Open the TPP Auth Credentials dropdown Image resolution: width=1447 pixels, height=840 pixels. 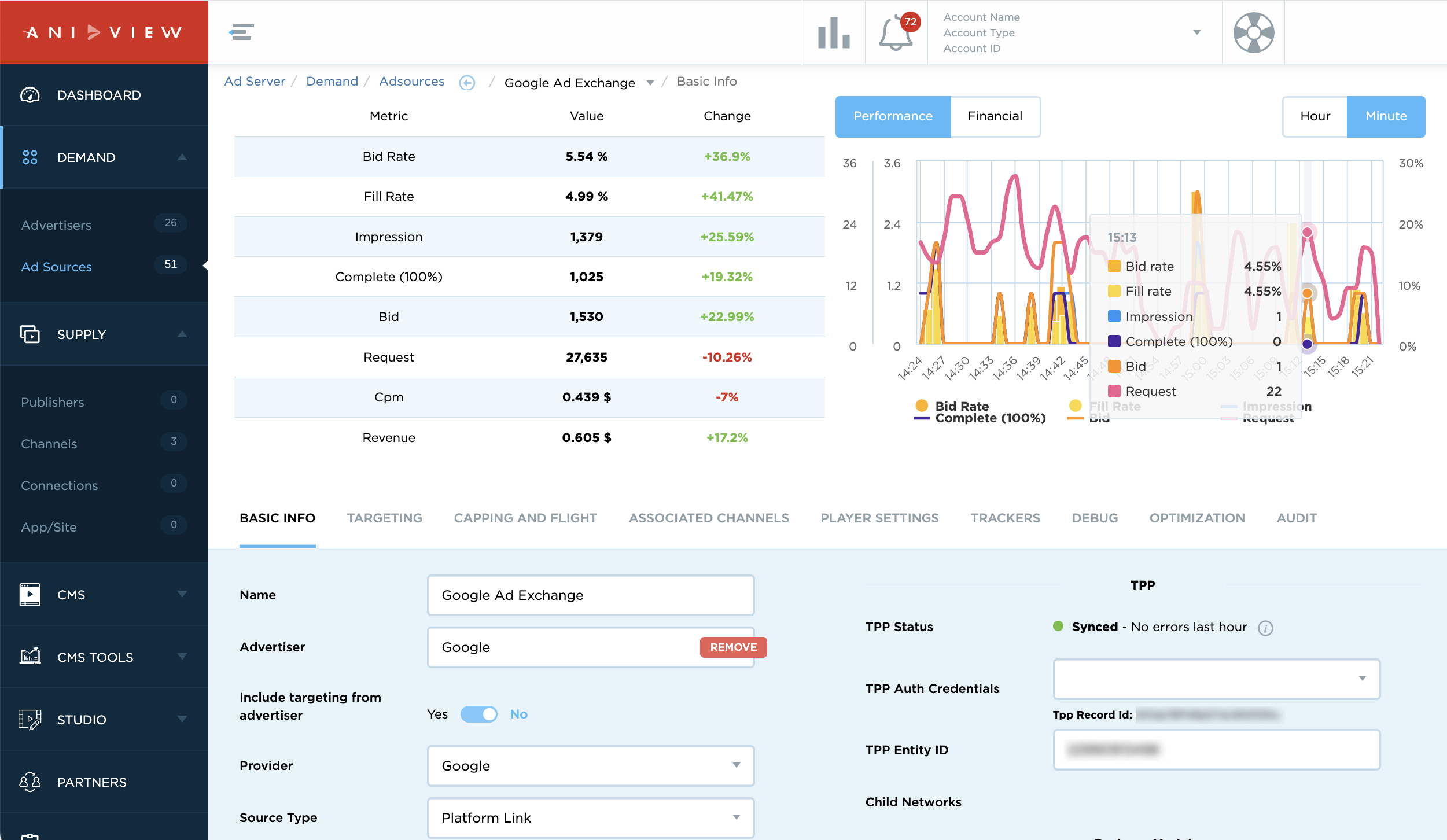point(1216,678)
